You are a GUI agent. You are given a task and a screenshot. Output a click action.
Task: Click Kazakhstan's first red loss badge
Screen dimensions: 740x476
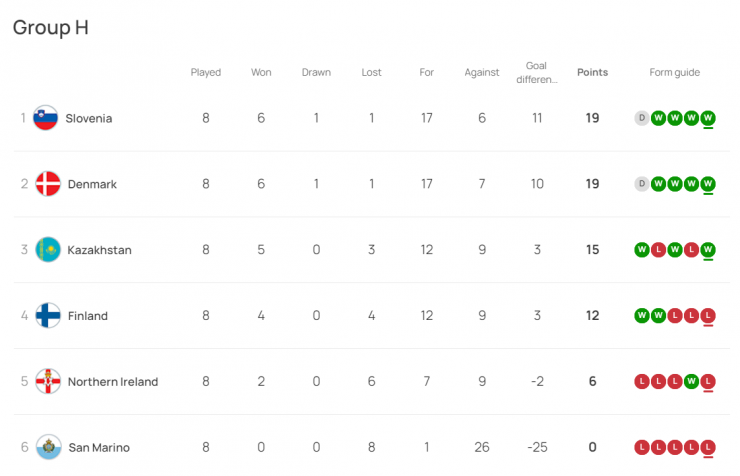[658, 250]
